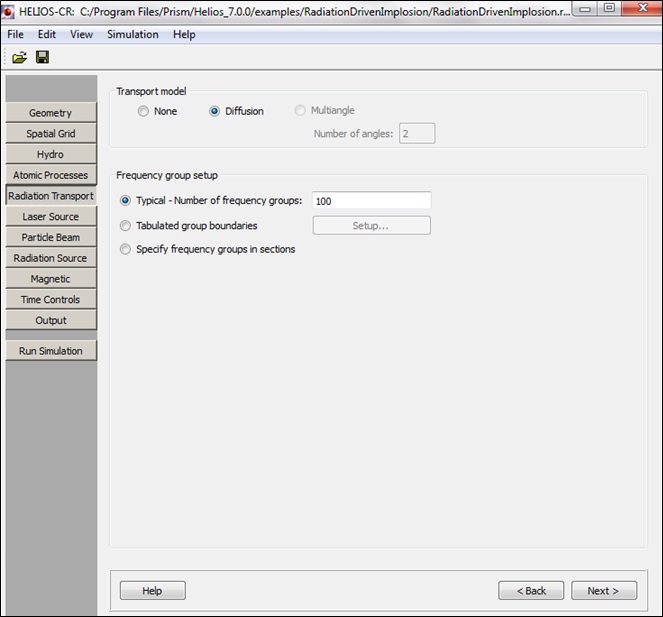663x617 pixels.
Task: Select Specify frequency groups in sections
Action: pyautogui.click(x=125, y=249)
